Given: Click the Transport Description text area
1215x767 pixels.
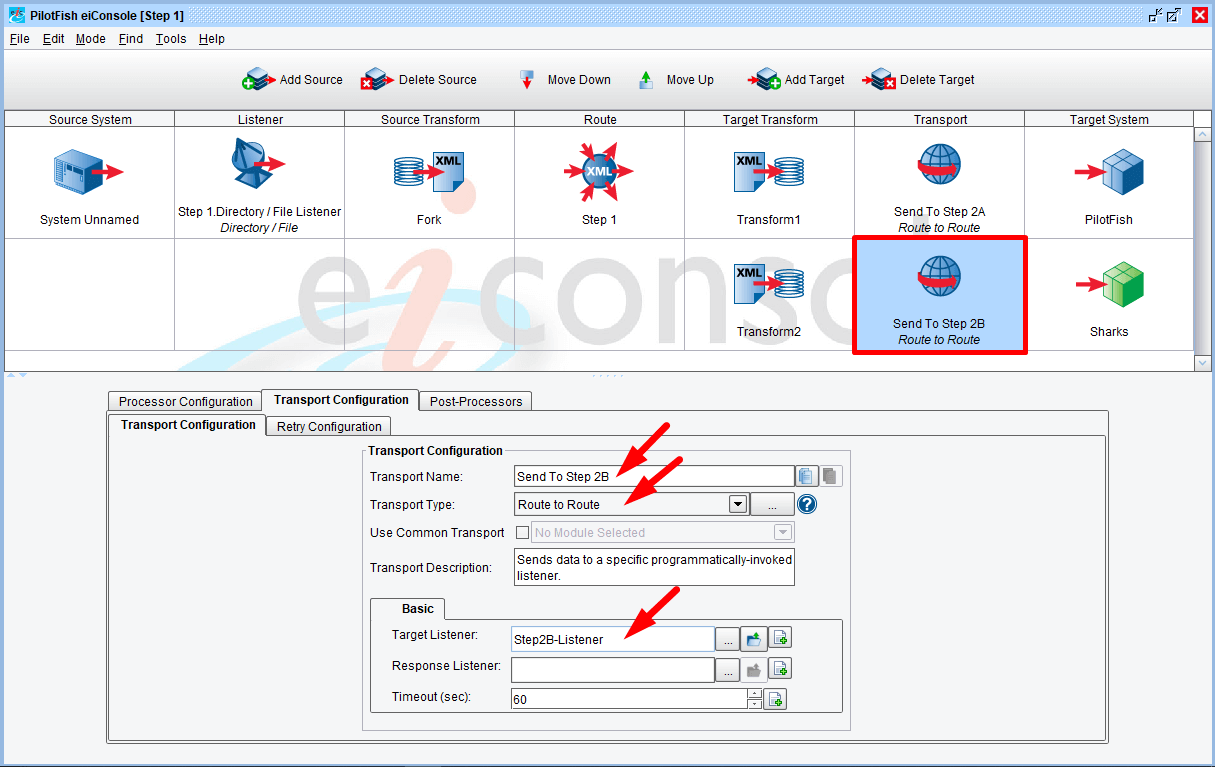Looking at the screenshot, I should click(654, 567).
